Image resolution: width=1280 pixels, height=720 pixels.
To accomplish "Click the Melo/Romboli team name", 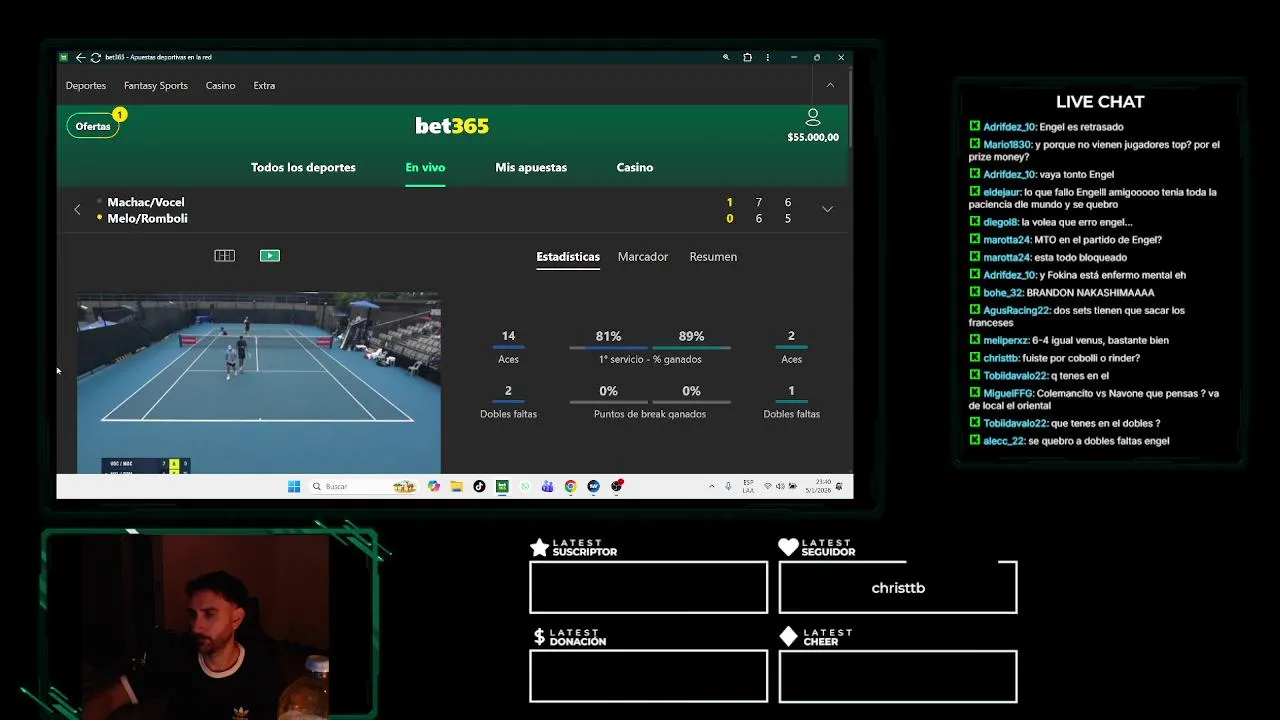I will (147, 218).
